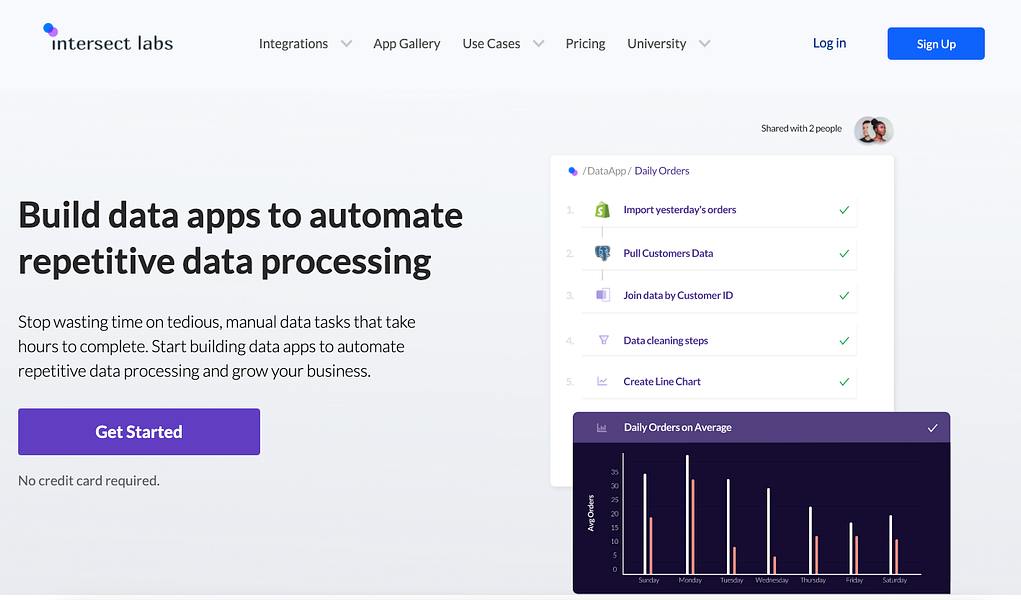Select Data cleaning steps row
Image resolution: width=1021 pixels, height=600 pixels.
(719, 340)
